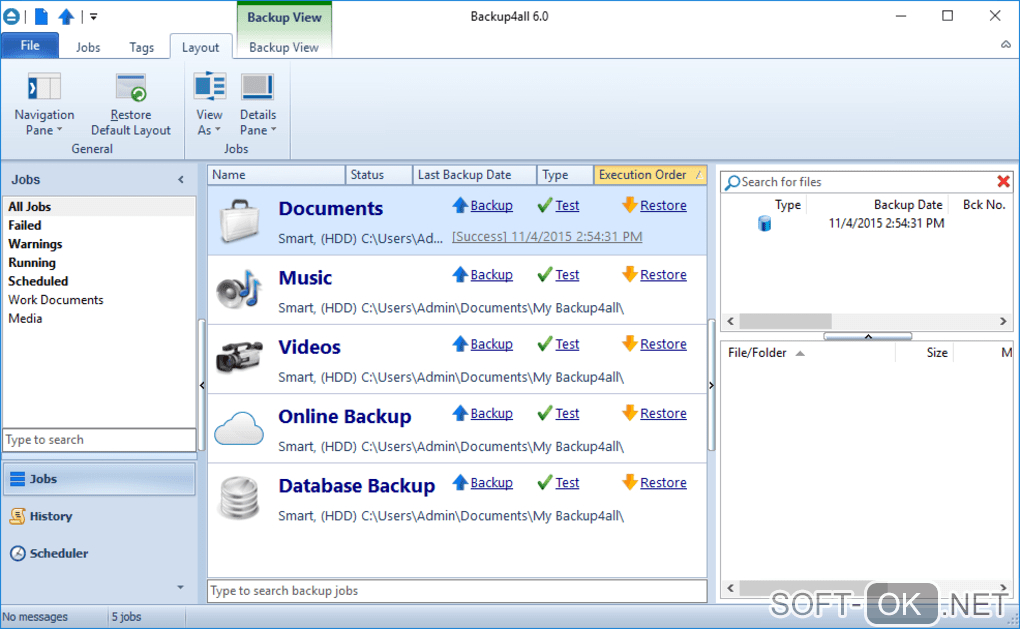This screenshot has height=629, width=1020.
Task: Select the Layout ribbon tab
Action: [x=200, y=47]
